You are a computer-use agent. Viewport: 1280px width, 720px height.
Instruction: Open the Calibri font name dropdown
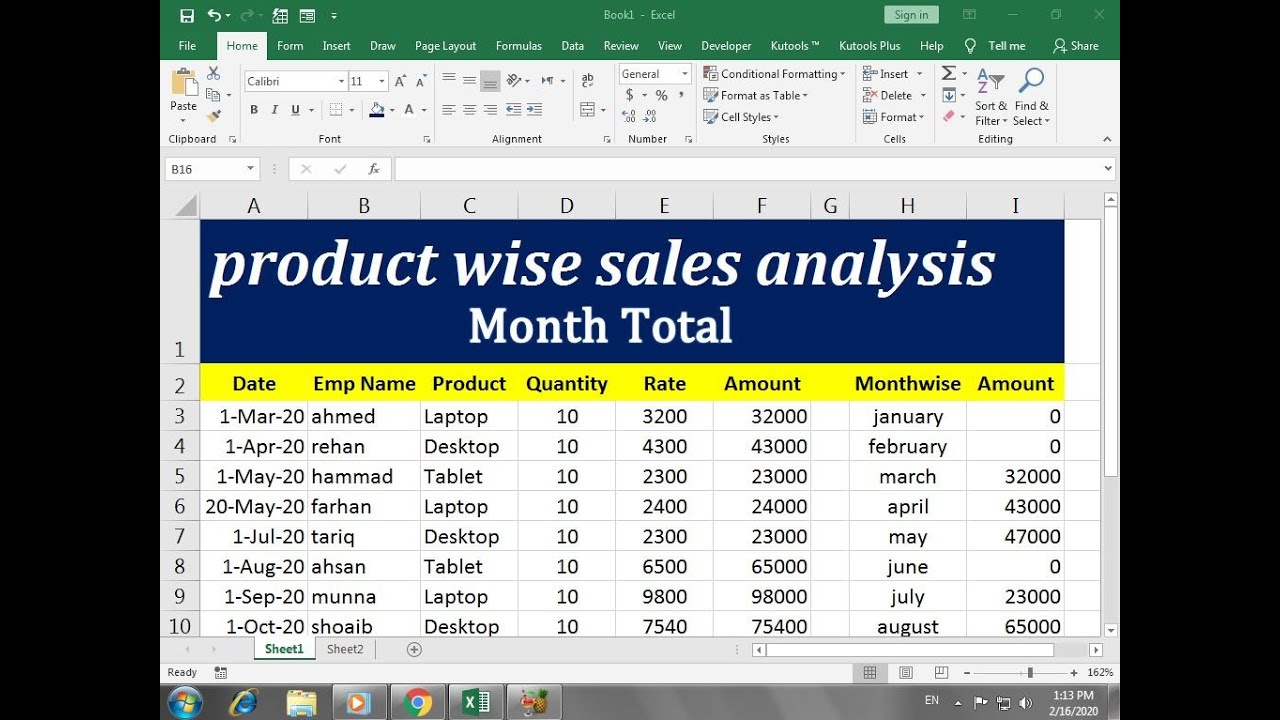click(340, 81)
